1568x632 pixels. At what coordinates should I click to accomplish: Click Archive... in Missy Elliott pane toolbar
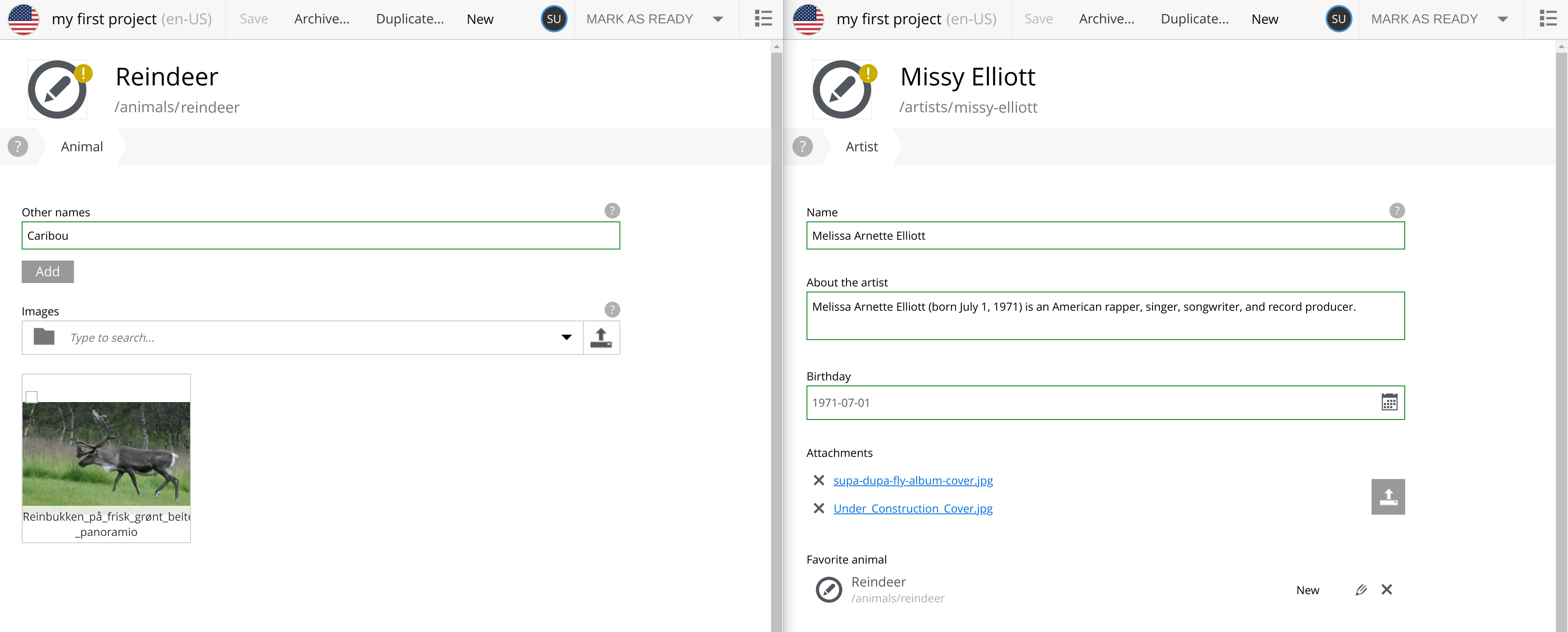1107,19
